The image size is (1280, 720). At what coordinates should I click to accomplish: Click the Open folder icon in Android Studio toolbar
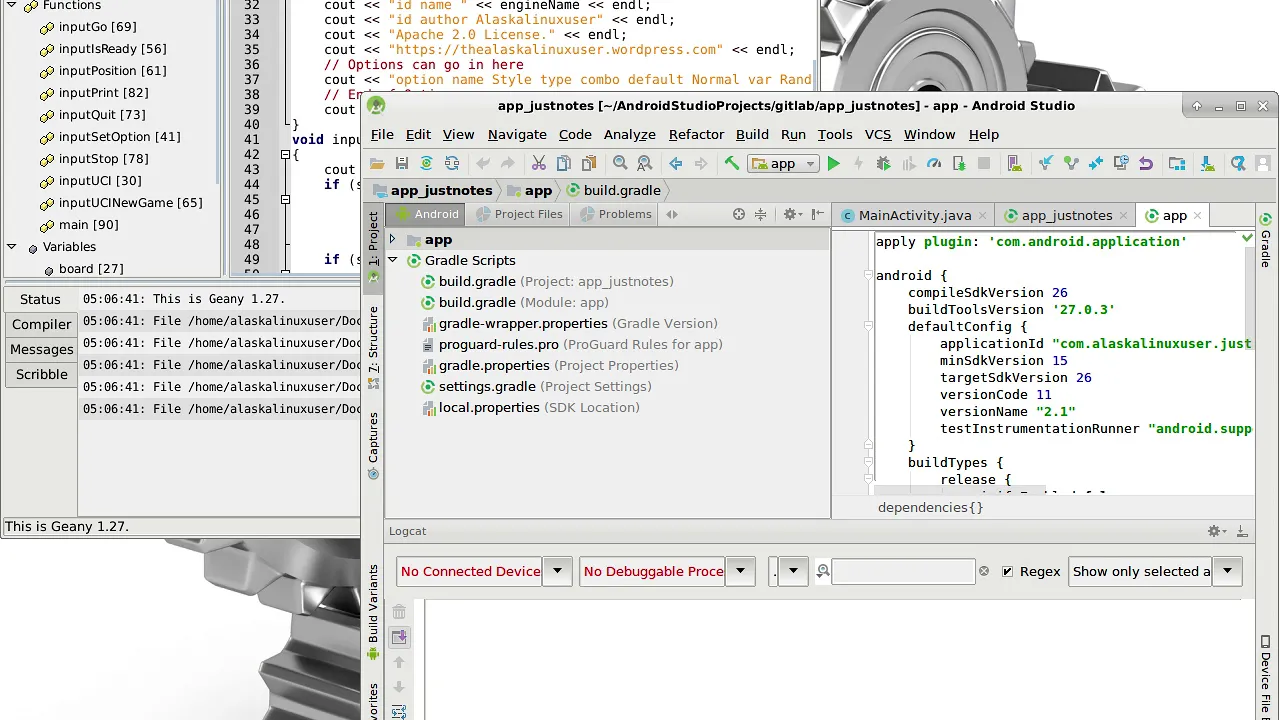pyautogui.click(x=377, y=164)
